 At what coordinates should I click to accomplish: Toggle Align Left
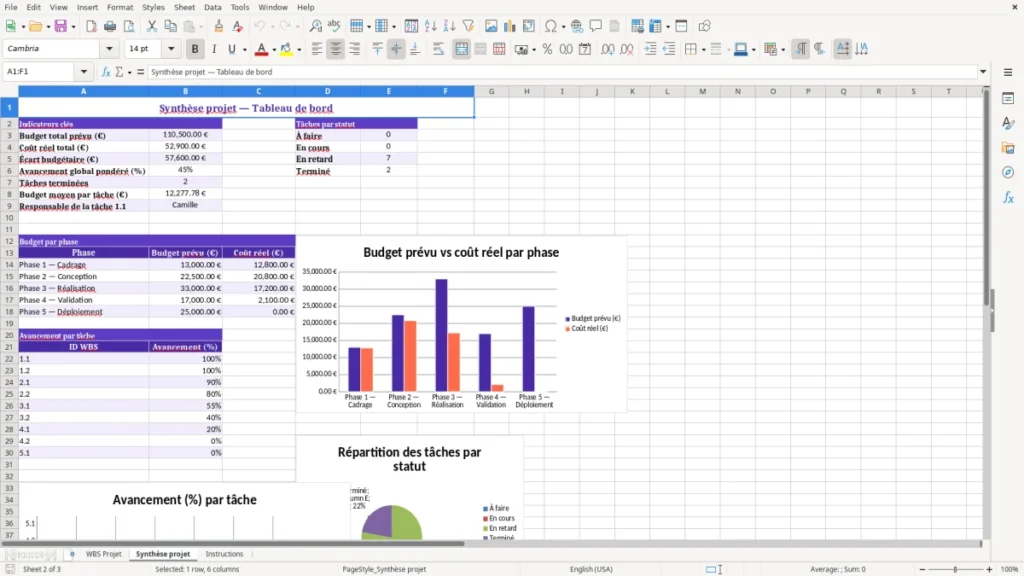(317, 49)
